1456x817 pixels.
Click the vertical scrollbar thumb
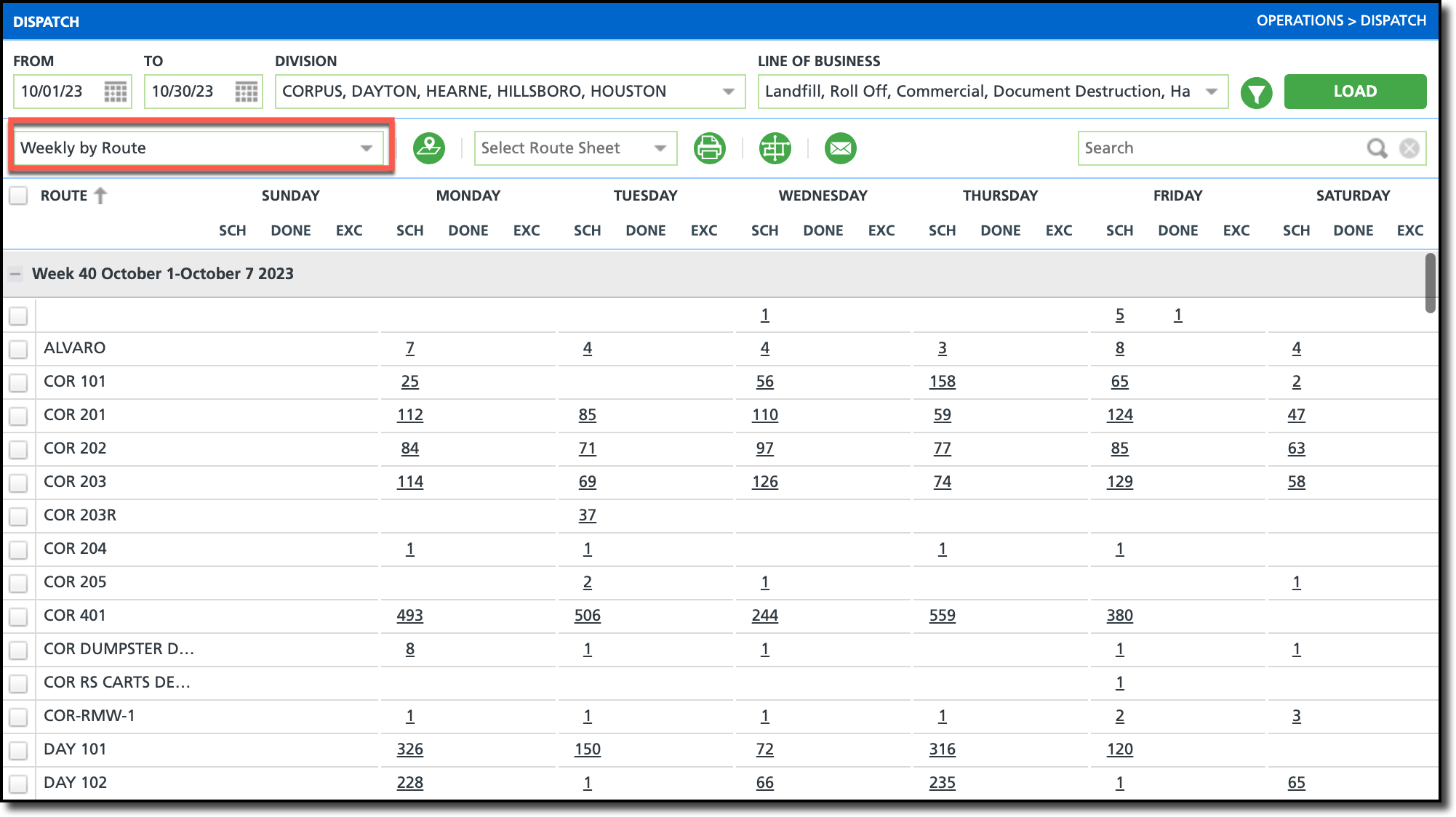(x=1430, y=282)
